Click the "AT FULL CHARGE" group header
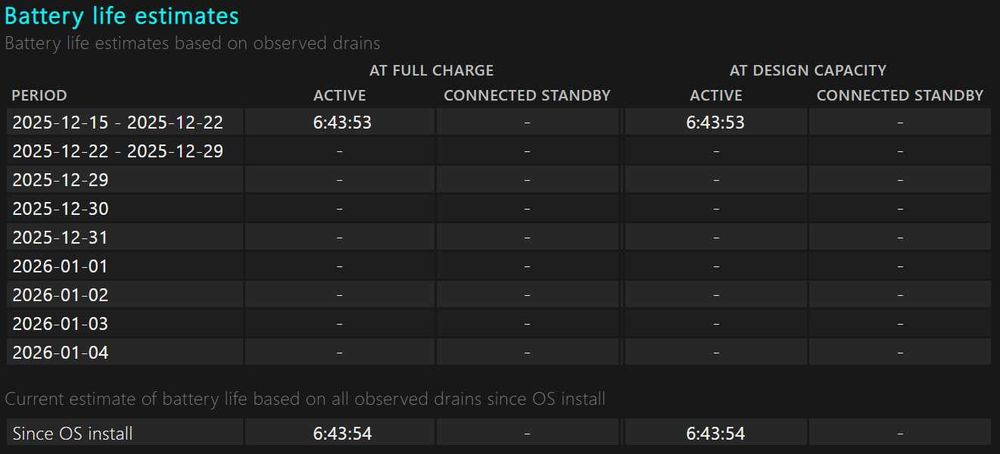This screenshot has height=454, width=1000. click(x=431, y=70)
